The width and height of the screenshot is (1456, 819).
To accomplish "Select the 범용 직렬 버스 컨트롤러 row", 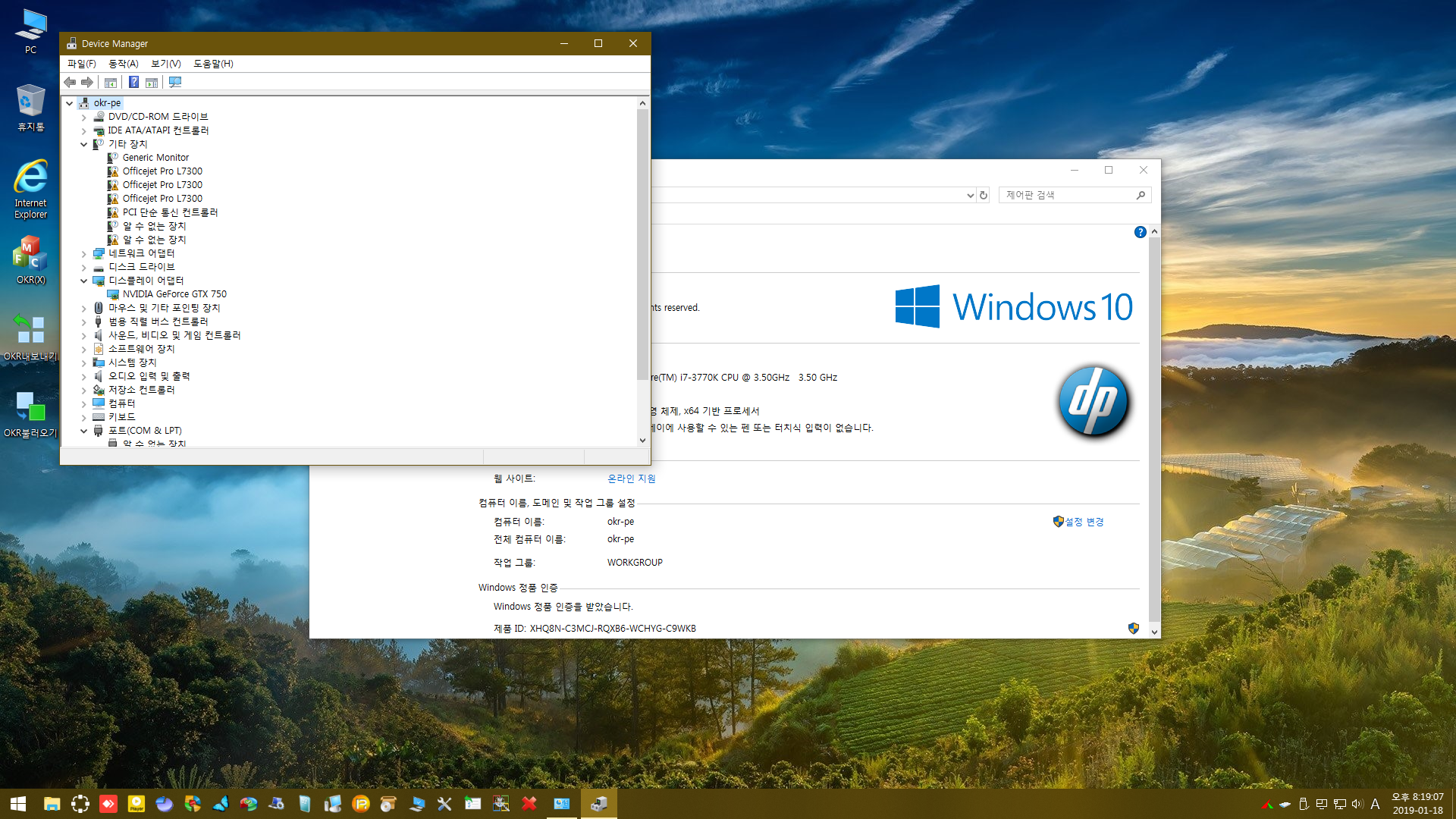I will click(x=158, y=322).
